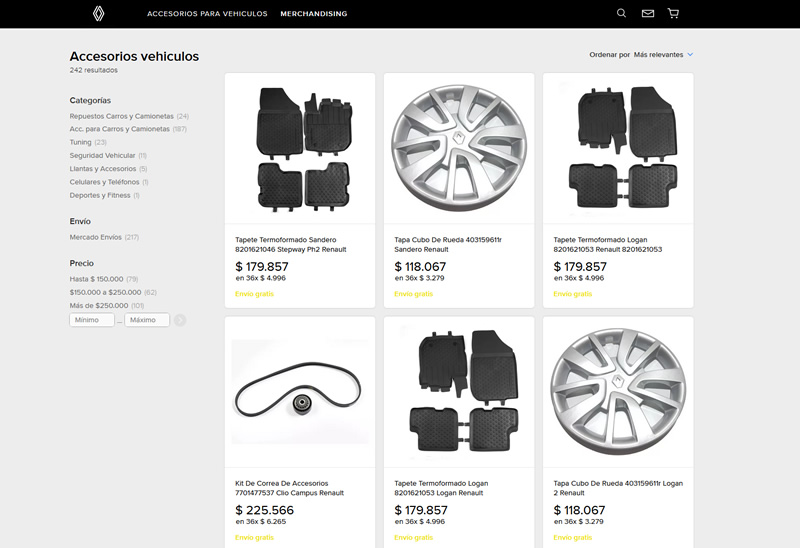Focus the Mínimo price field

92,320
